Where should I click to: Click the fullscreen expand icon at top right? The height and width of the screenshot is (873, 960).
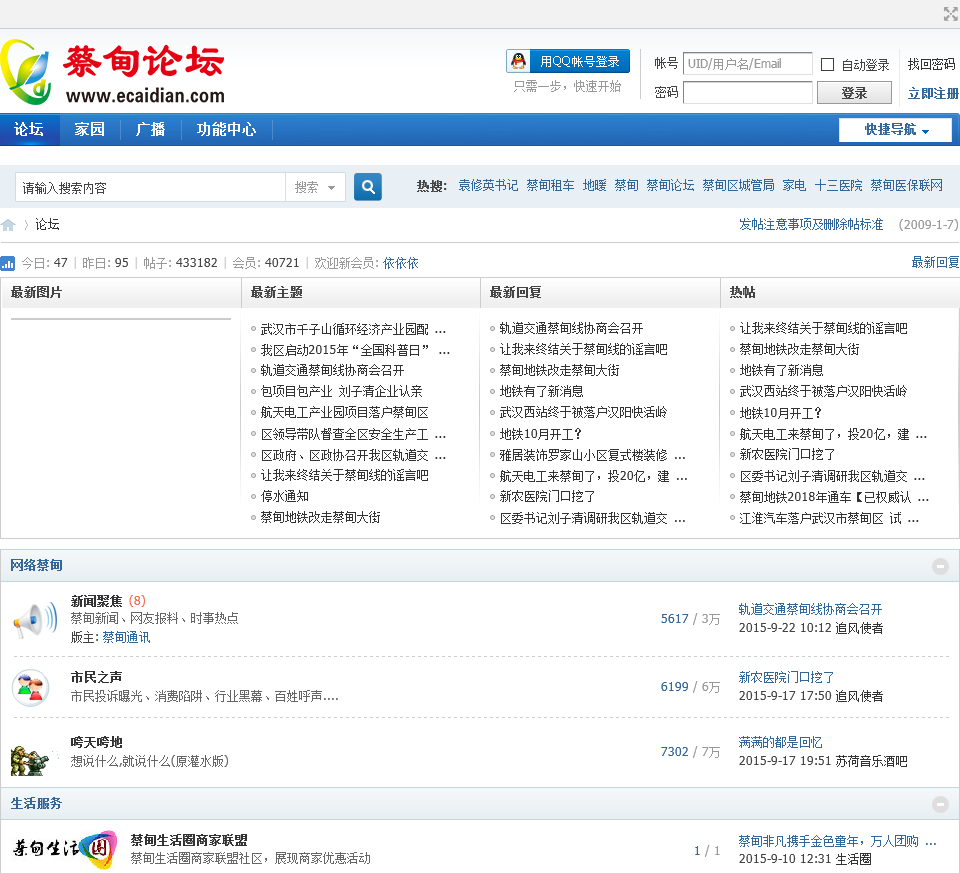951,13
